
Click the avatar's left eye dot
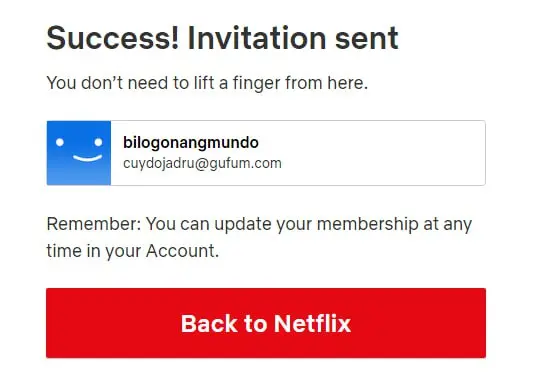pyautogui.click(x=60, y=142)
